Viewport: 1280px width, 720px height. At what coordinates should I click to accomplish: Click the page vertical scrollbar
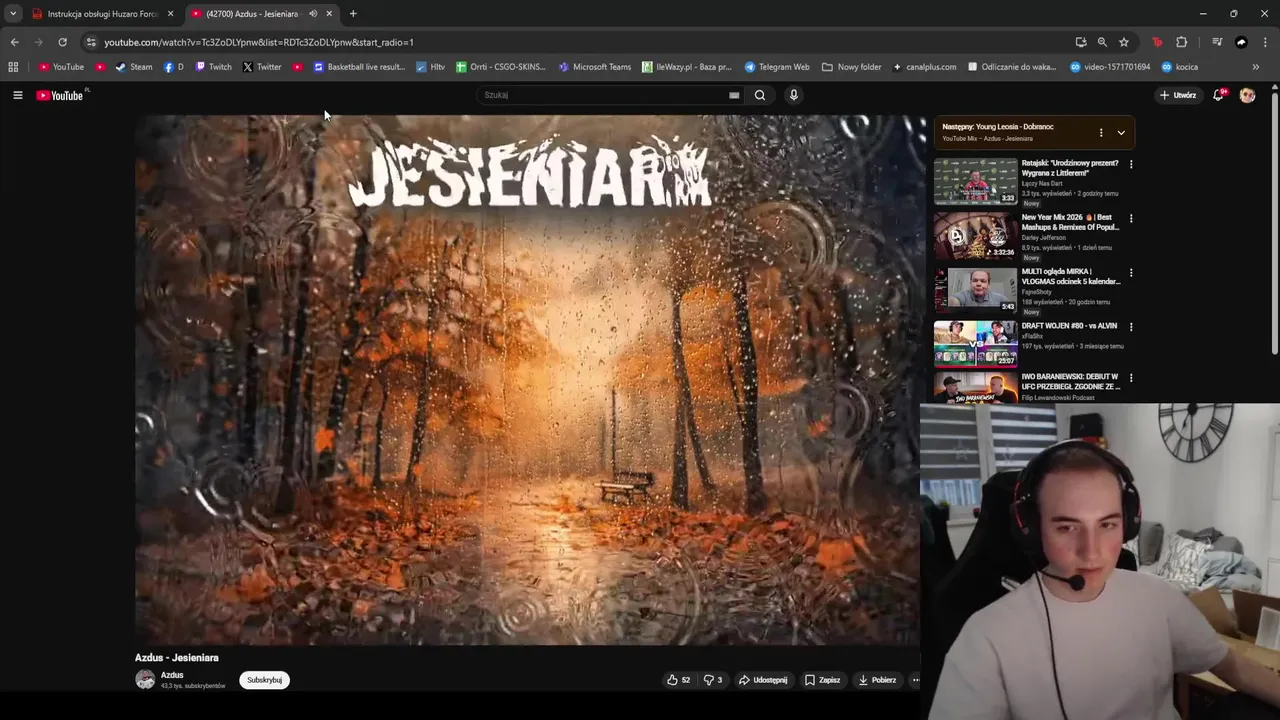[1275, 223]
